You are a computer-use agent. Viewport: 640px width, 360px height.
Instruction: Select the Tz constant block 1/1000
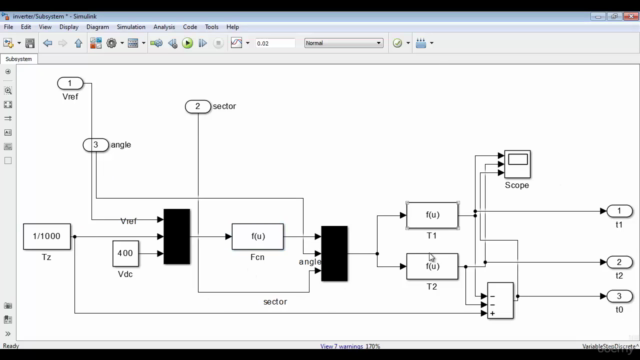pyautogui.click(x=47, y=236)
